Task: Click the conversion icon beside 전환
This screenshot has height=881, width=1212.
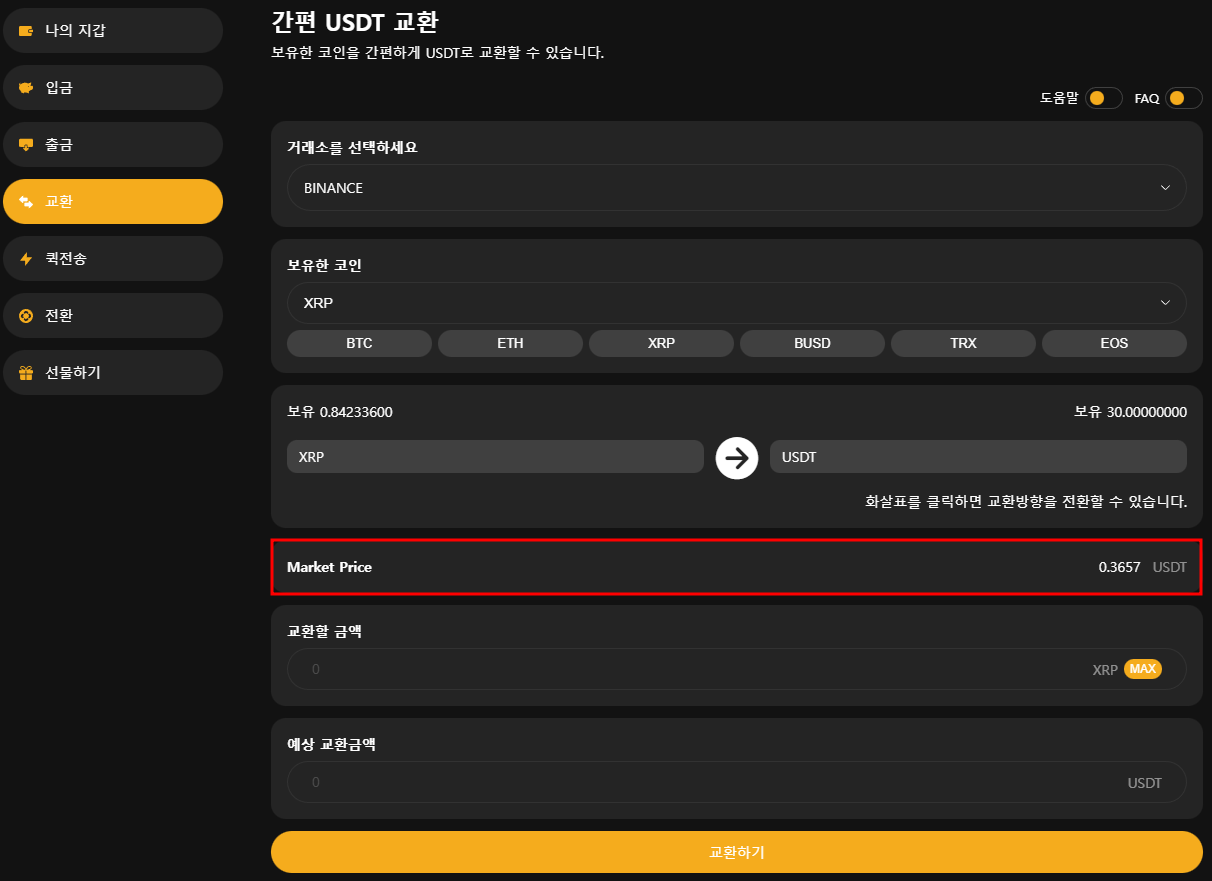Action: (26, 316)
